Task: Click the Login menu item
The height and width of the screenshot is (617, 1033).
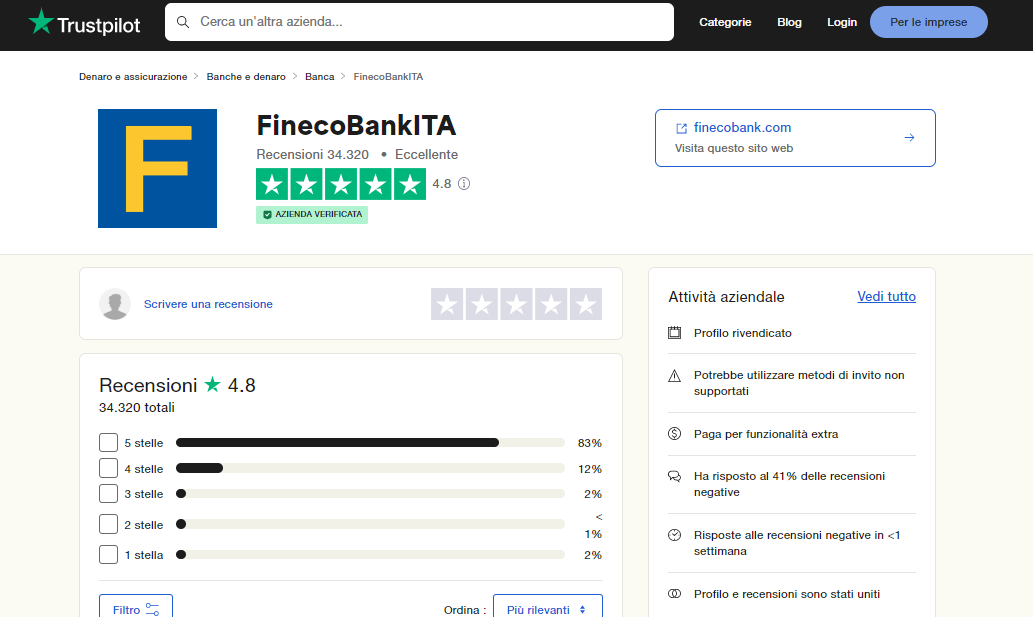Action: tap(842, 22)
